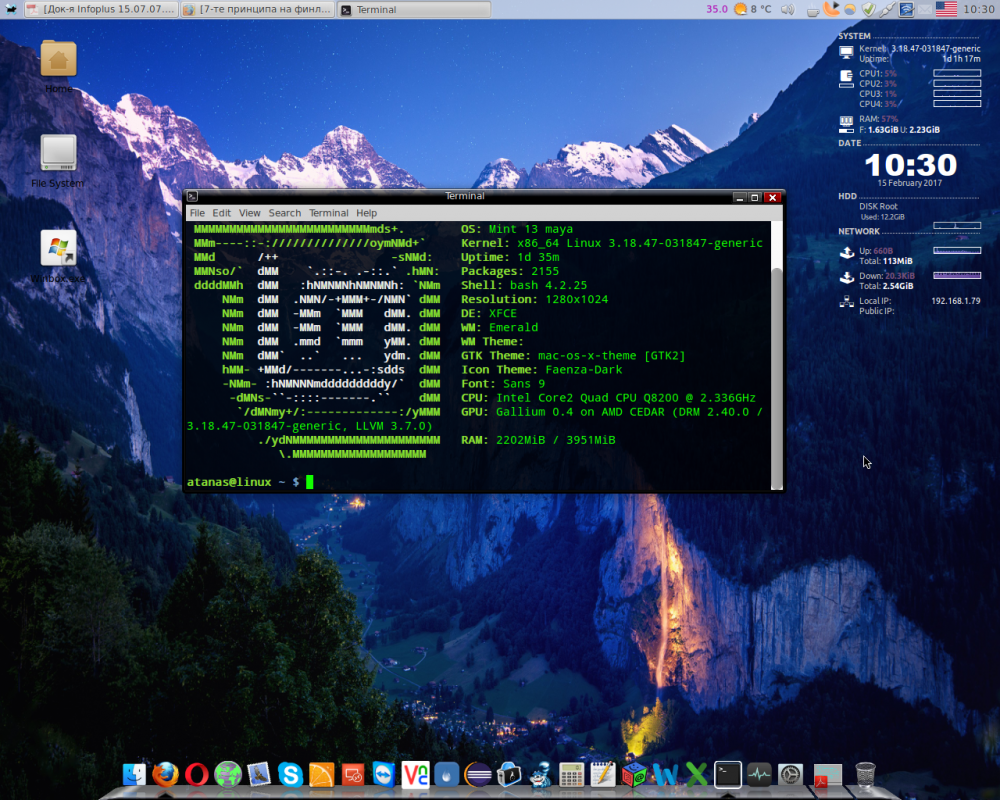Switch to '7-те принципа' taskbar window

pyautogui.click(x=257, y=9)
